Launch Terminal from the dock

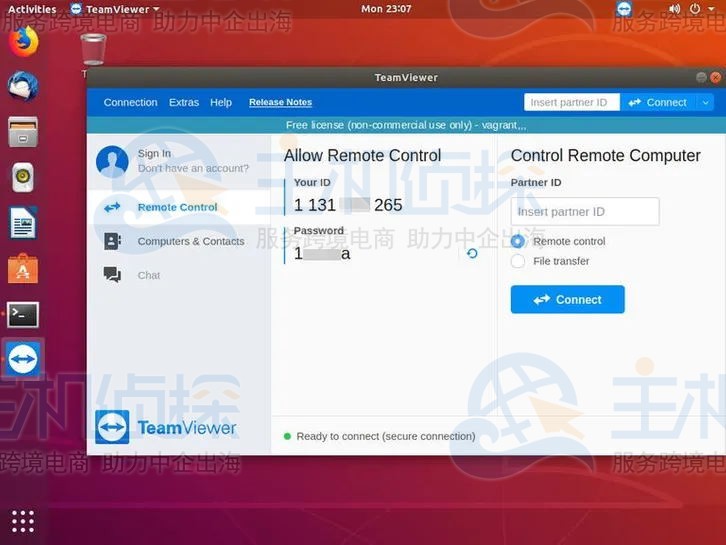click(23, 314)
